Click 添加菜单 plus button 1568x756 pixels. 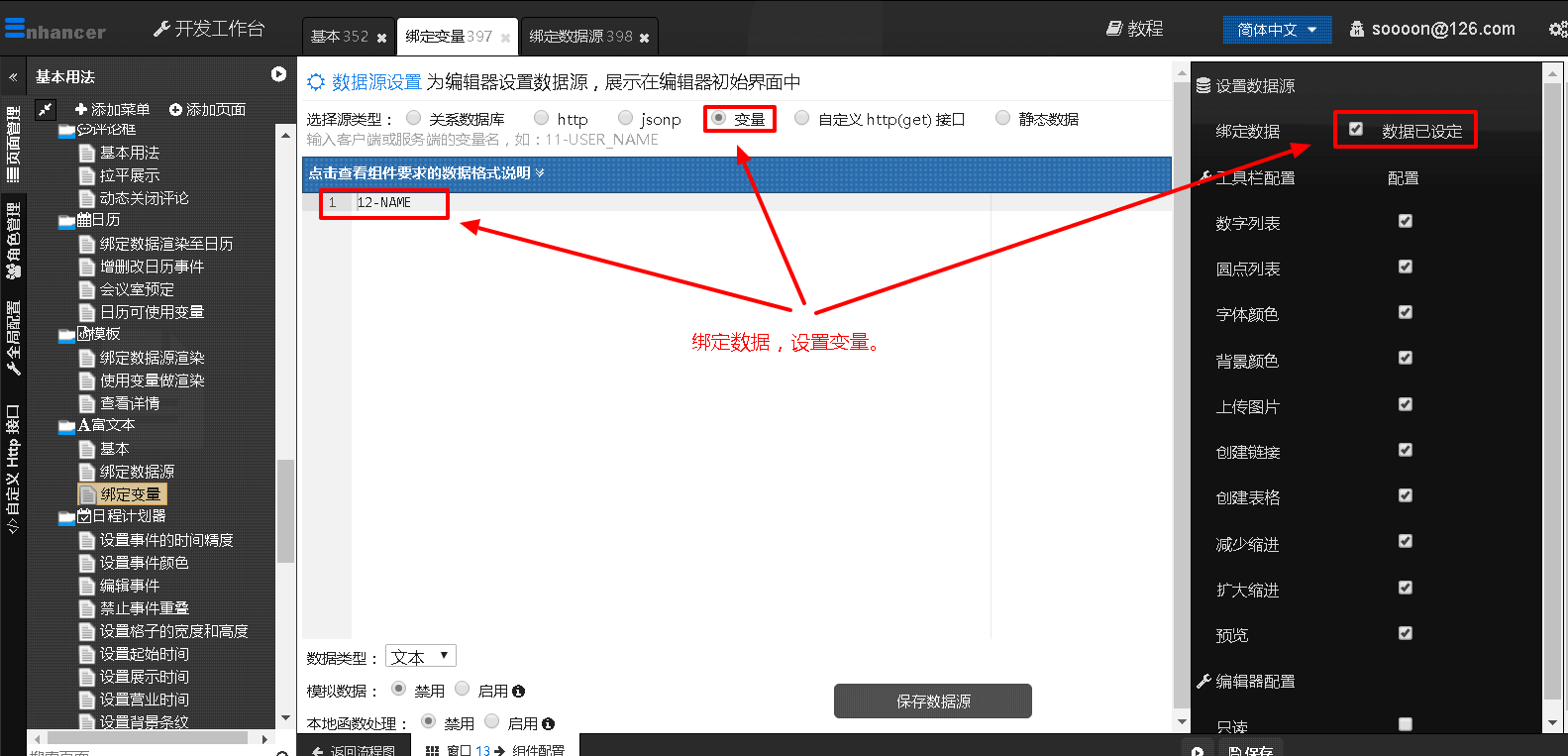(x=112, y=109)
